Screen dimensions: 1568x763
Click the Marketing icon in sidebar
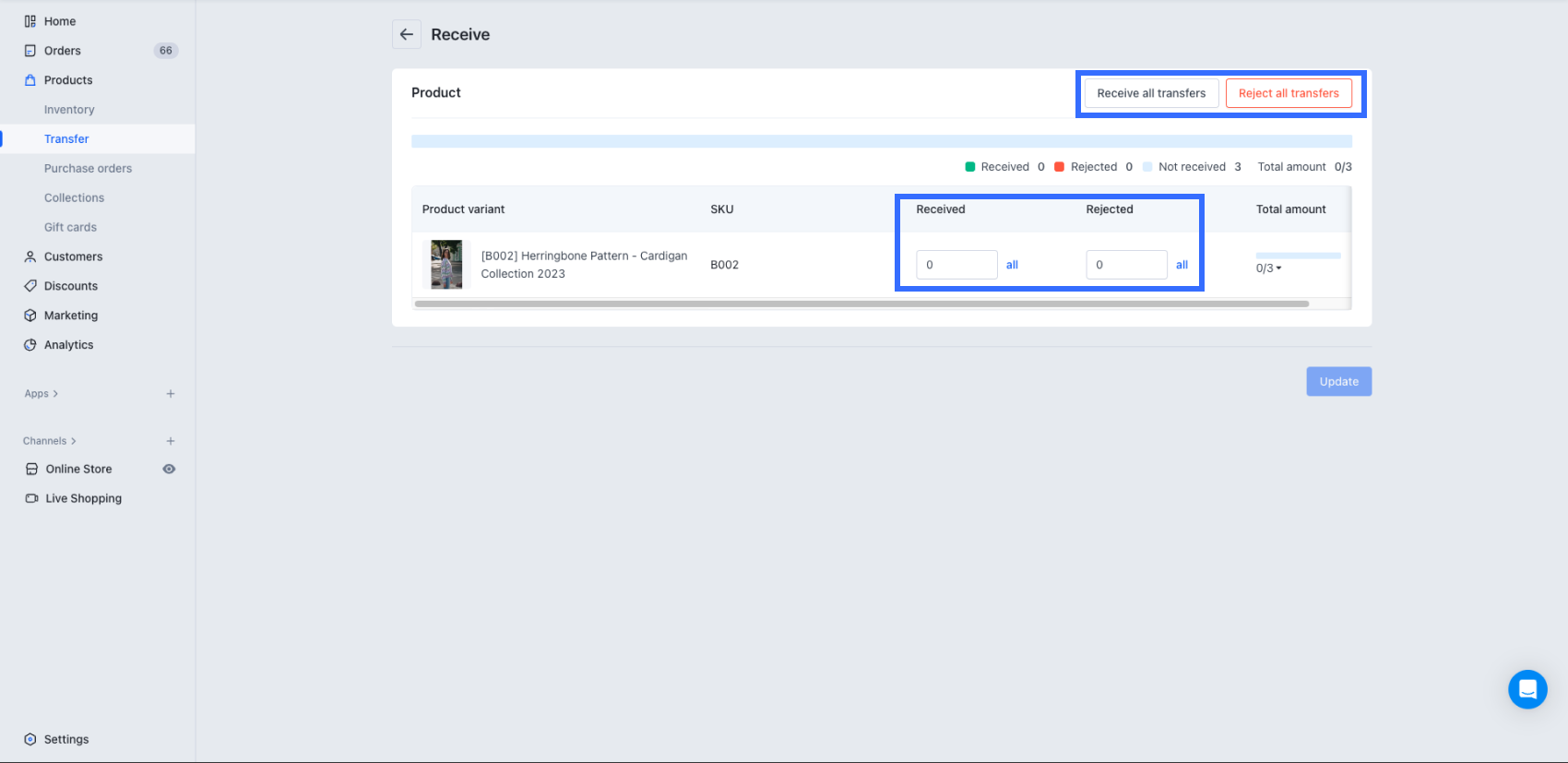click(30, 316)
